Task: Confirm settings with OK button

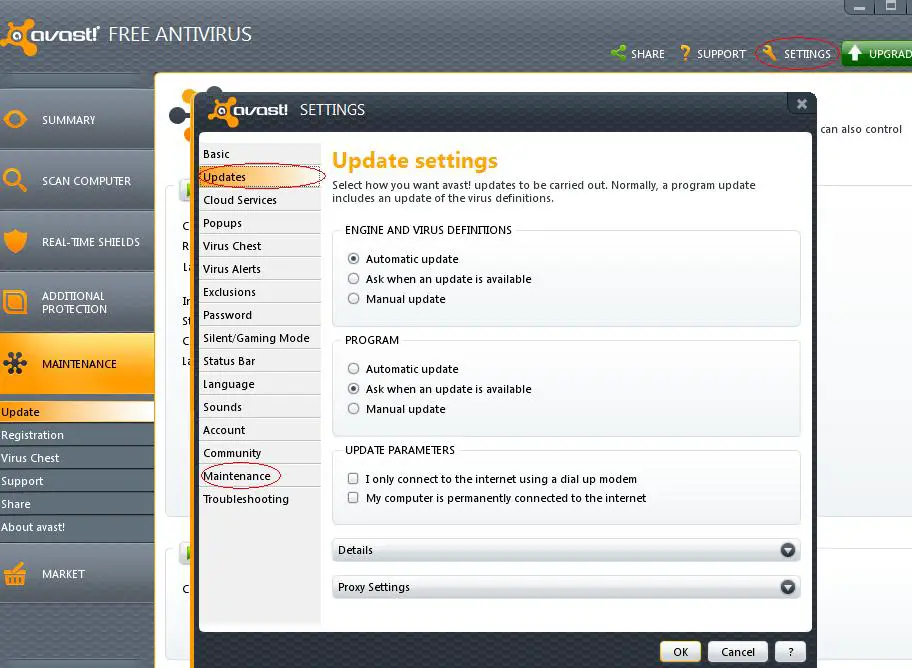Action: point(681,652)
